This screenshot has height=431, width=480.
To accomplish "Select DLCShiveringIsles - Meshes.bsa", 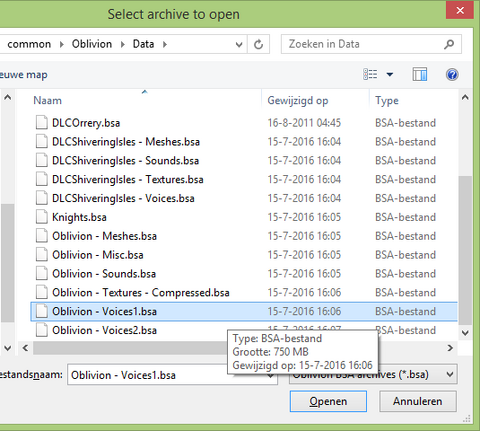I will (x=126, y=142).
